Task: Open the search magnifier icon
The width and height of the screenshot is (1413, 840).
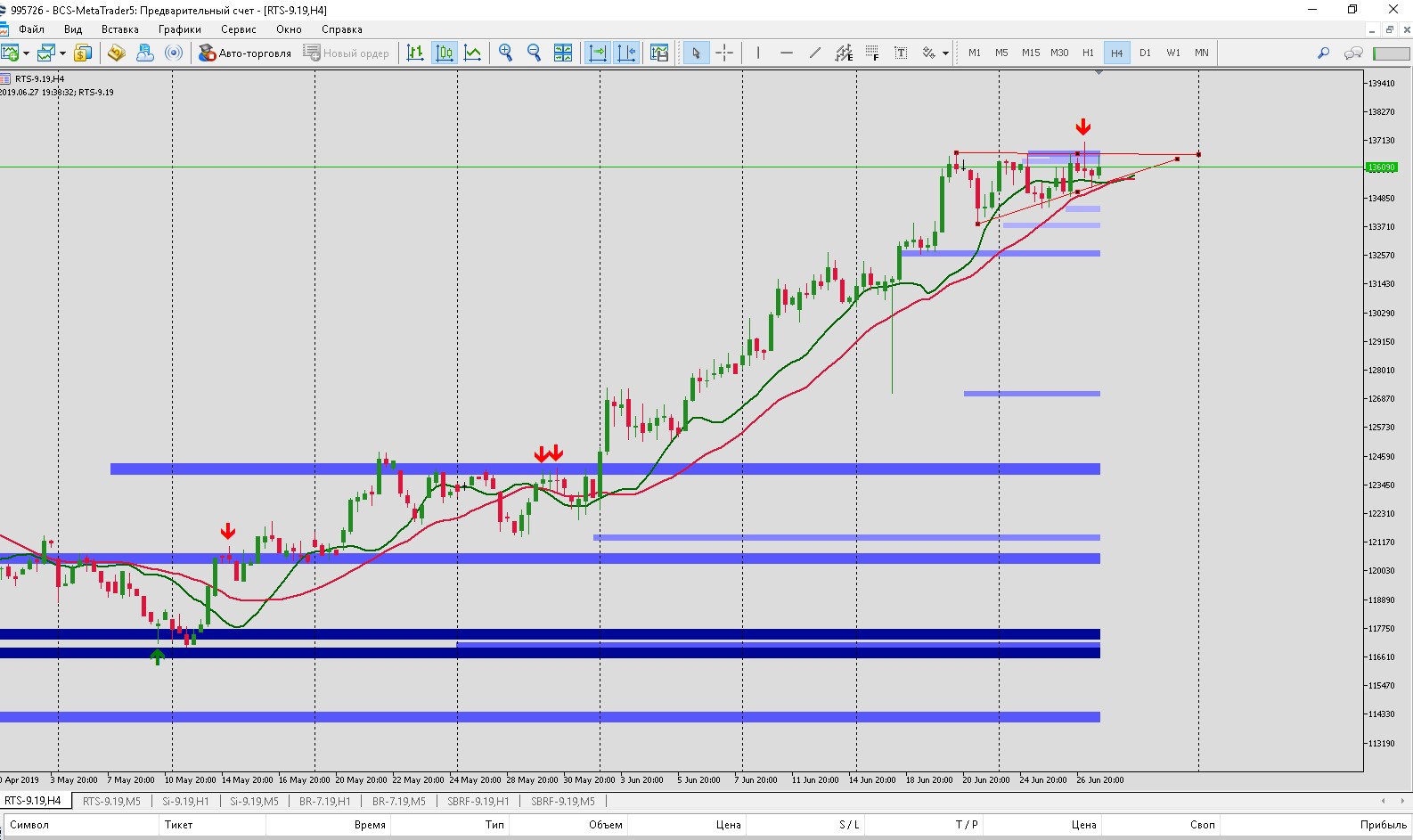Action: (1324, 53)
